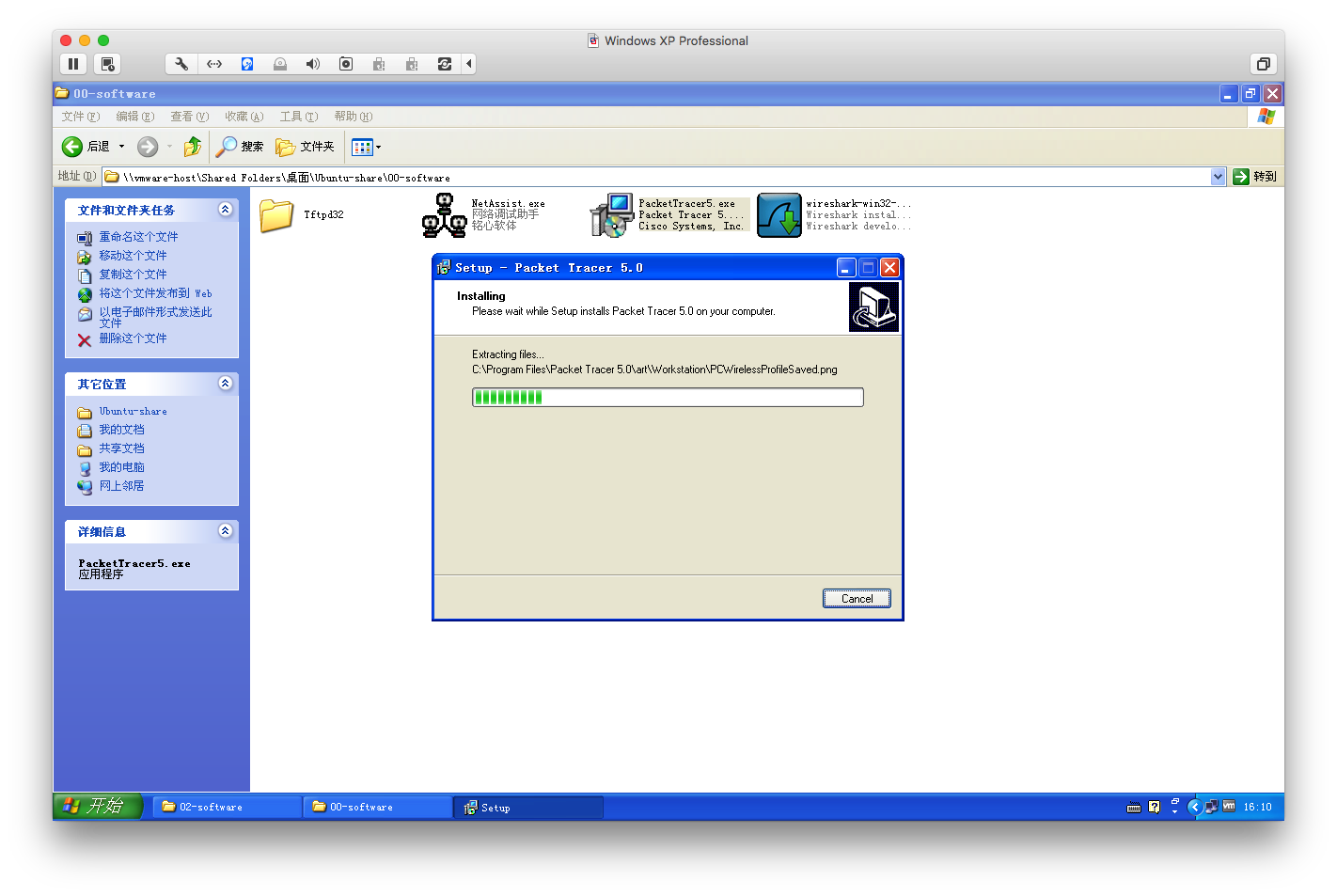The height and width of the screenshot is (896, 1337).
Task: Collapse the 详细信息 panel
Action: (x=225, y=530)
